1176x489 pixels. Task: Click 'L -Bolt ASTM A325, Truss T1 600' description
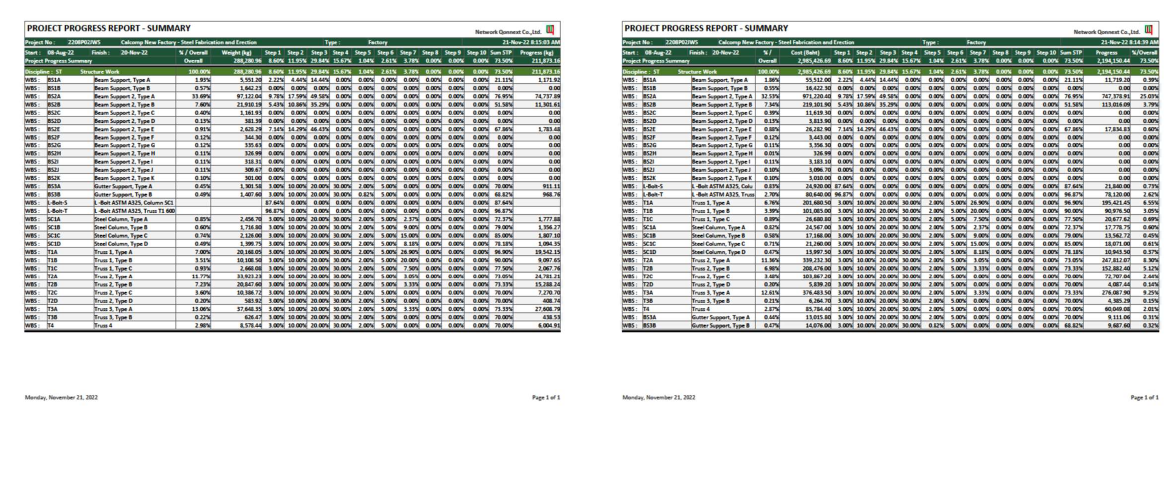pos(135,212)
